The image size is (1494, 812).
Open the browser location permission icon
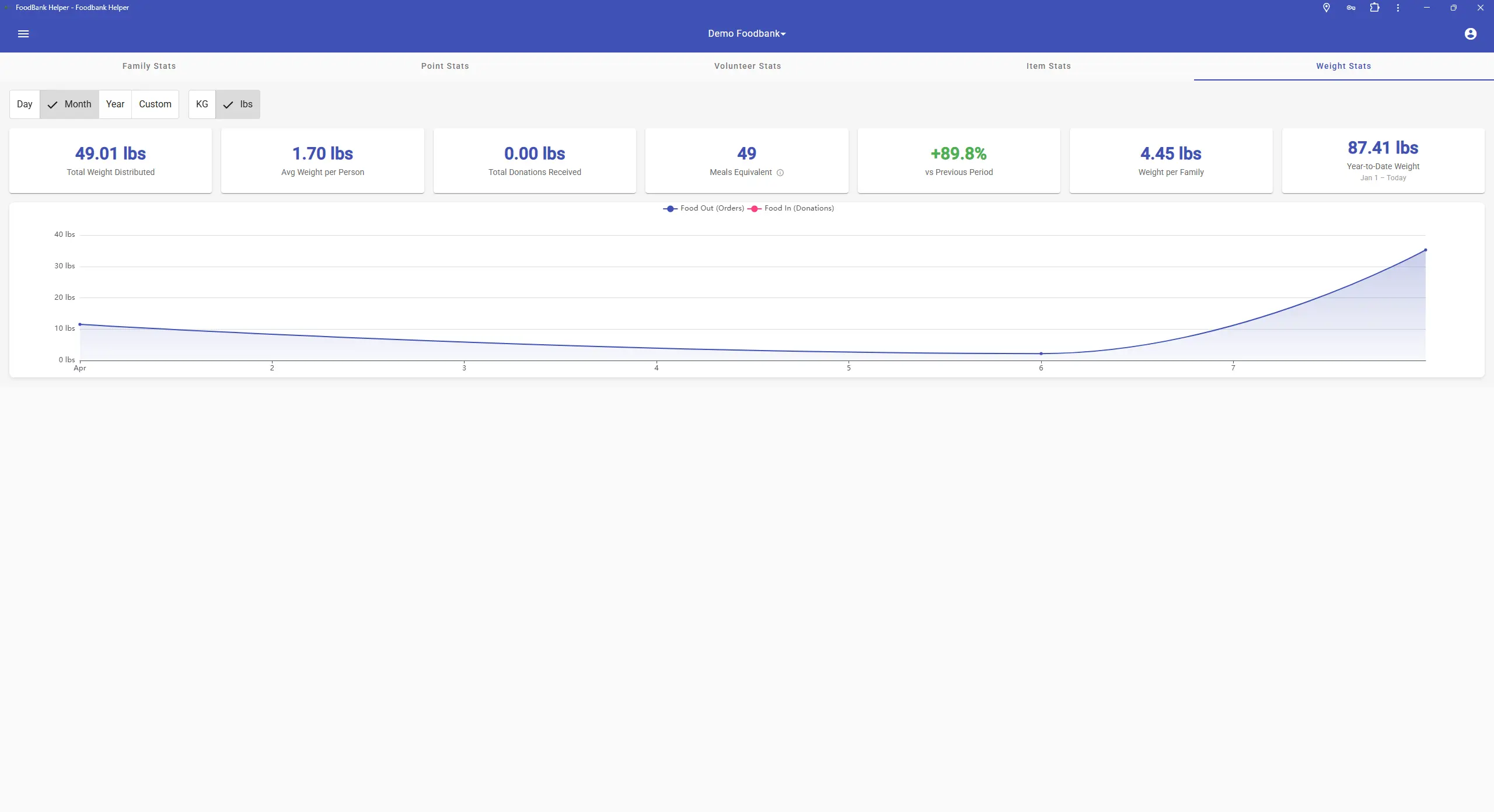[1325, 8]
